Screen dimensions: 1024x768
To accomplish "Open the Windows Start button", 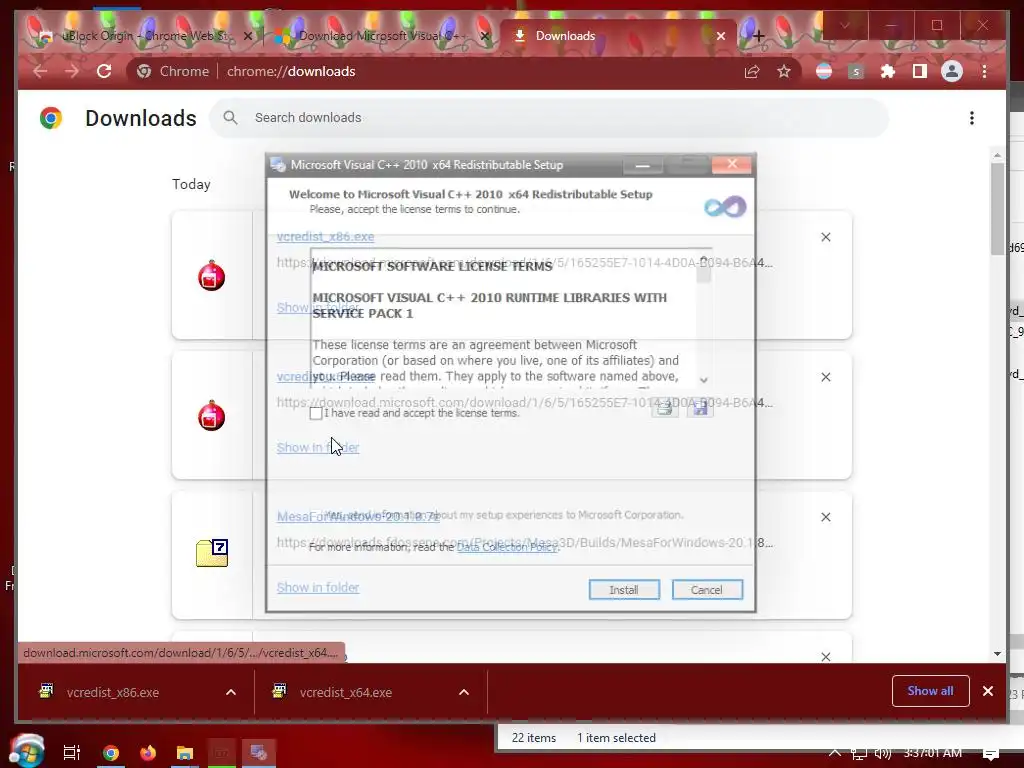I will 27,751.
